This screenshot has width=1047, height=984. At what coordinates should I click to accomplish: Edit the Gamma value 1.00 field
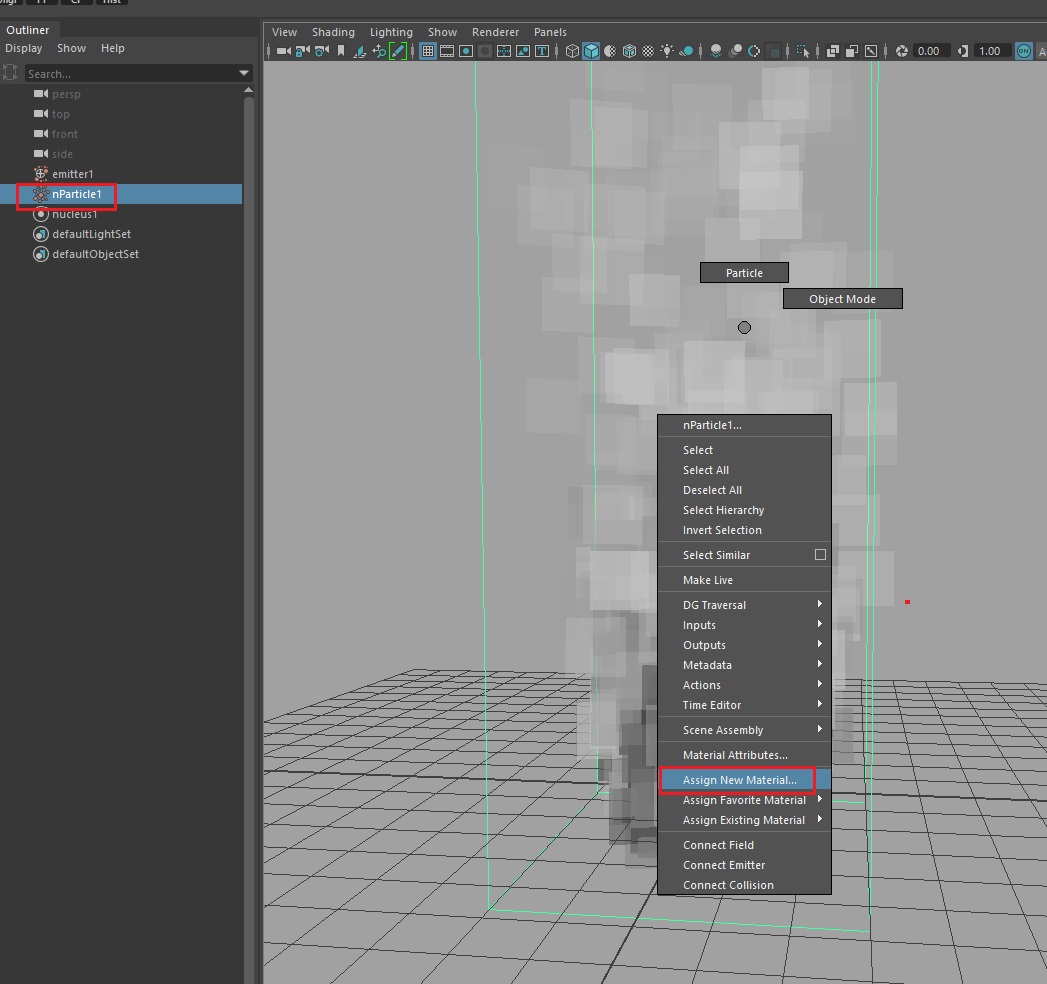tap(992, 51)
